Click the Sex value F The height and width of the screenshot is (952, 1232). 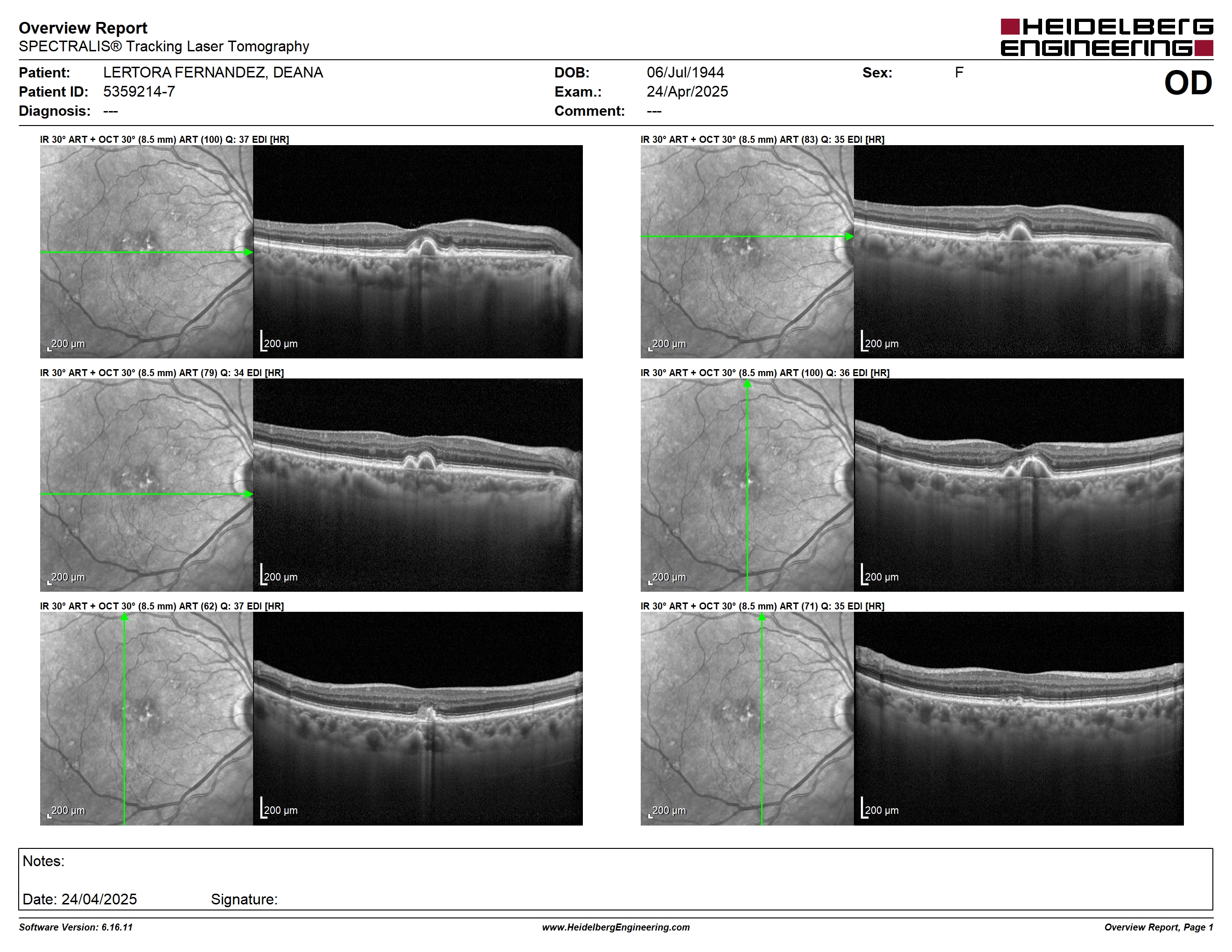959,72
